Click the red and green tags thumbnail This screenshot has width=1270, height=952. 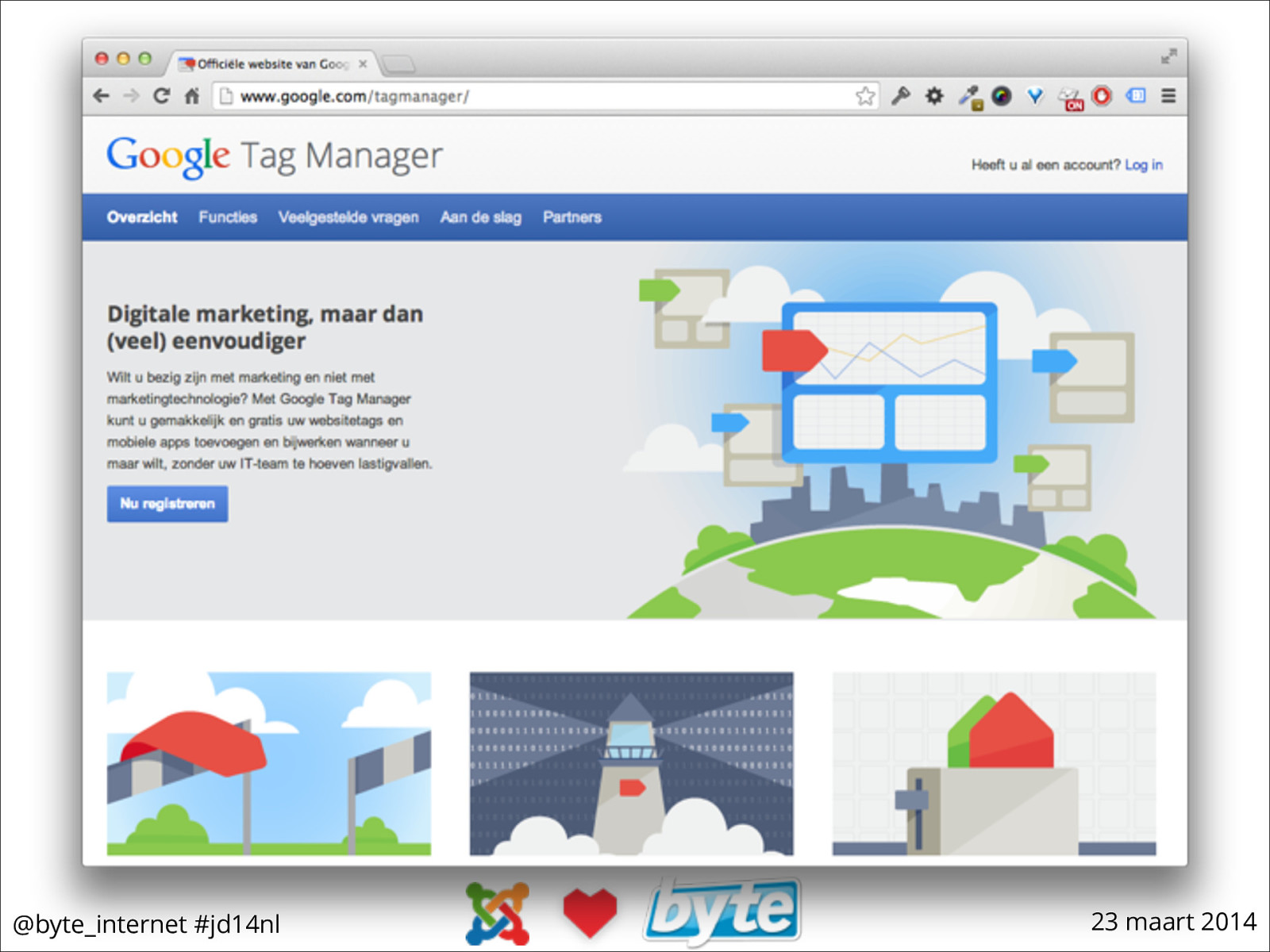[994, 763]
